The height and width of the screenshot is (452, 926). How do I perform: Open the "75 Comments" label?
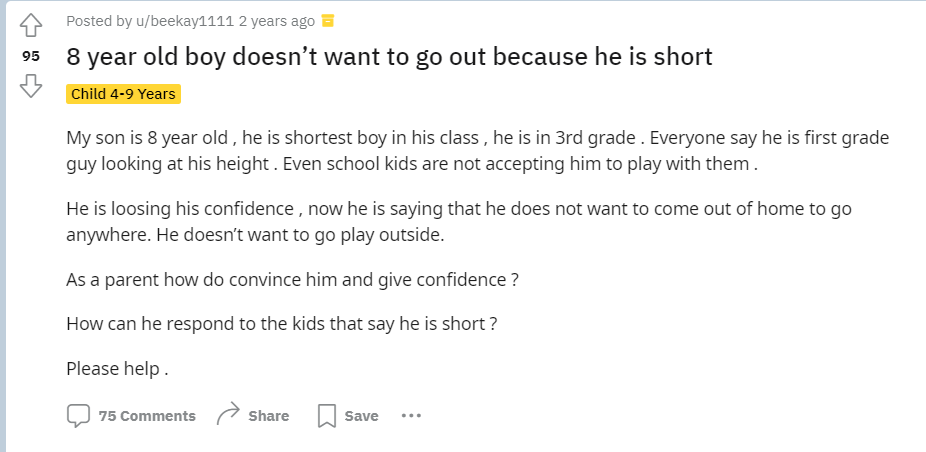tap(147, 416)
